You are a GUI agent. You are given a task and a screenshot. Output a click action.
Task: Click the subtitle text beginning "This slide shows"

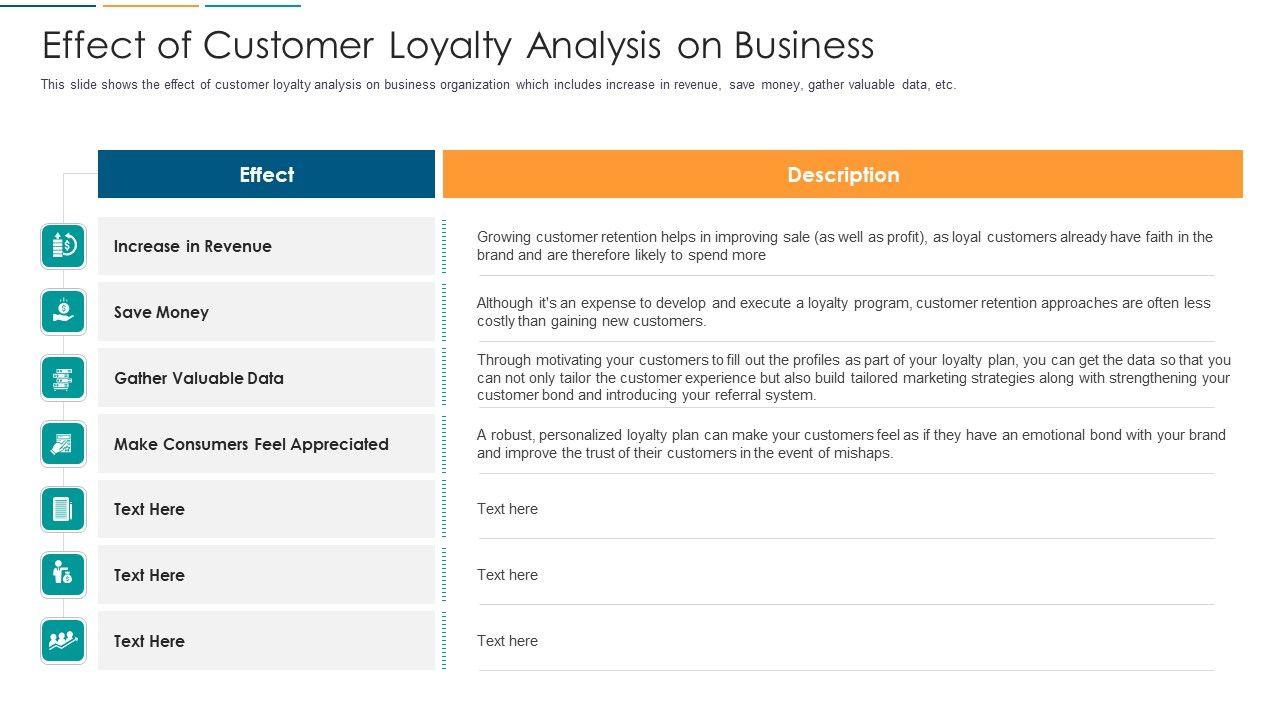click(498, 85)
